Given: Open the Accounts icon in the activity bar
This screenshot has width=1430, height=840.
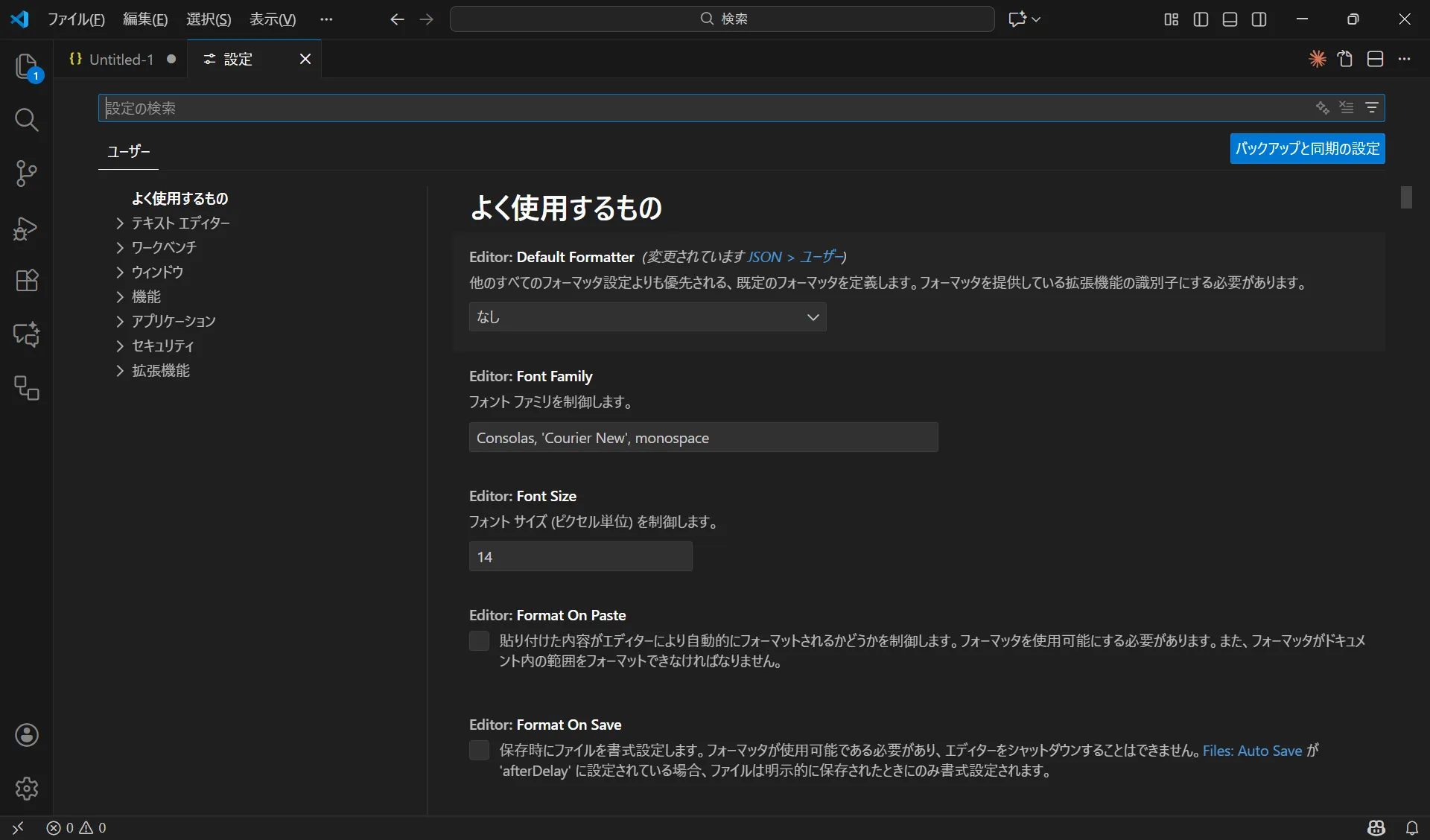Looking at the screenshot, I should (27, 736).
